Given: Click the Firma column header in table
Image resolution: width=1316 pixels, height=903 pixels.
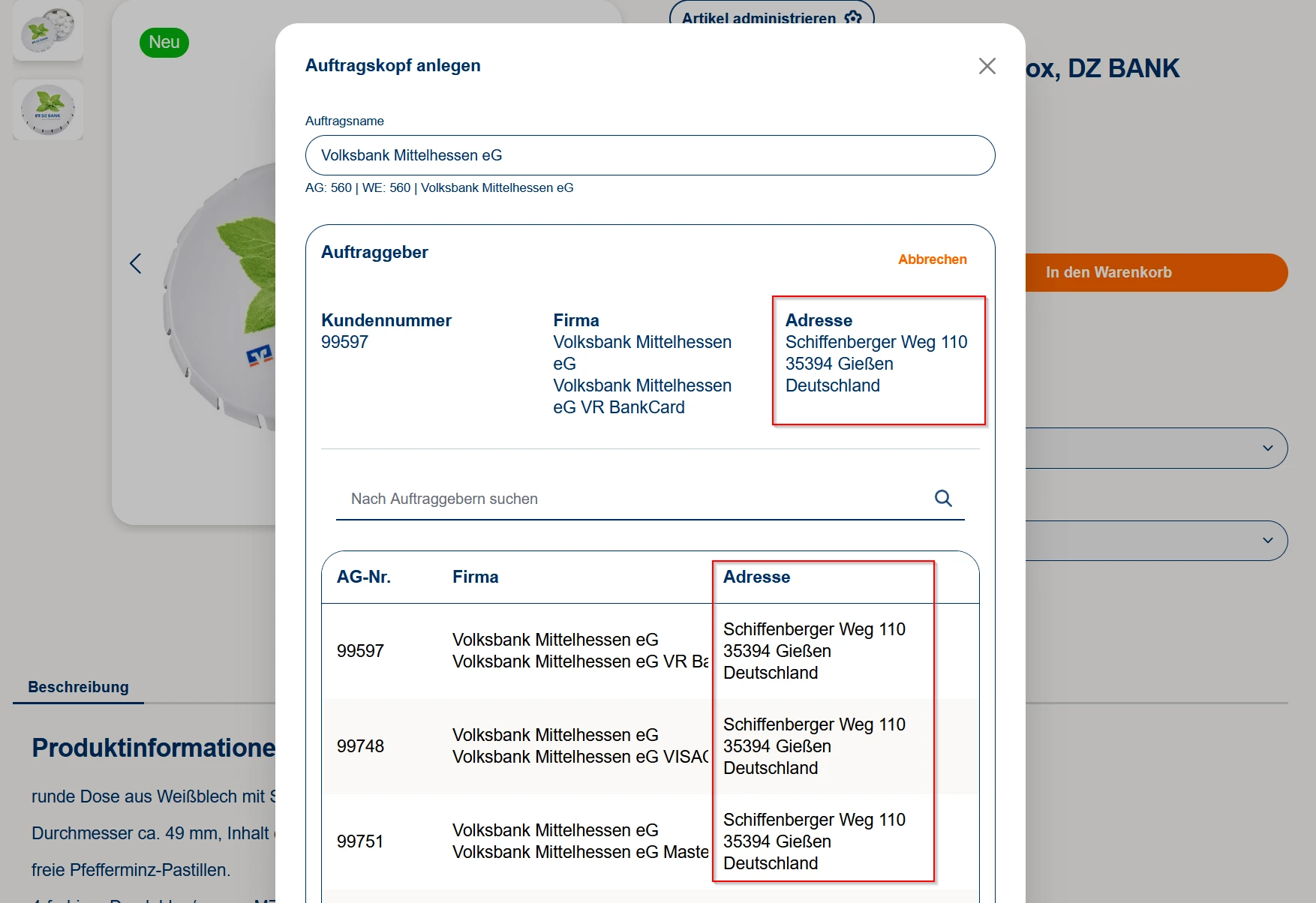Looking at the screenshot, I should pyautogui.click(x=475, y=577).
